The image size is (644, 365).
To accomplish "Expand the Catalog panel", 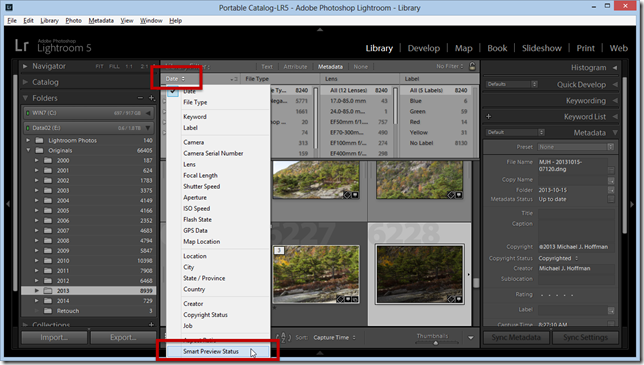I will point(25,82).
